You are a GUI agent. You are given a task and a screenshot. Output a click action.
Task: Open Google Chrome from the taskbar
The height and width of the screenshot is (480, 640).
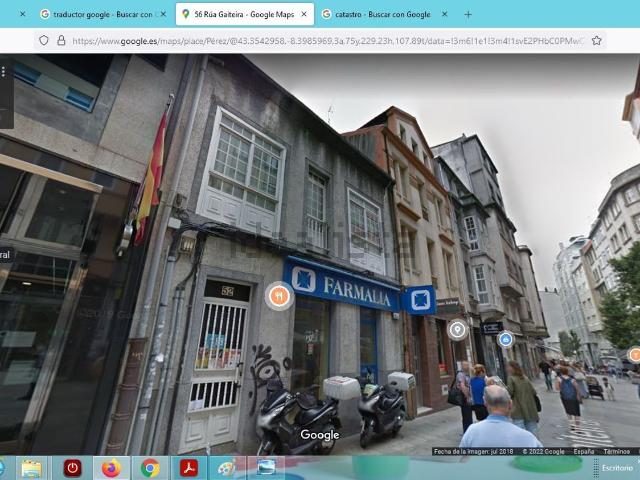click(x=150, y=468)
